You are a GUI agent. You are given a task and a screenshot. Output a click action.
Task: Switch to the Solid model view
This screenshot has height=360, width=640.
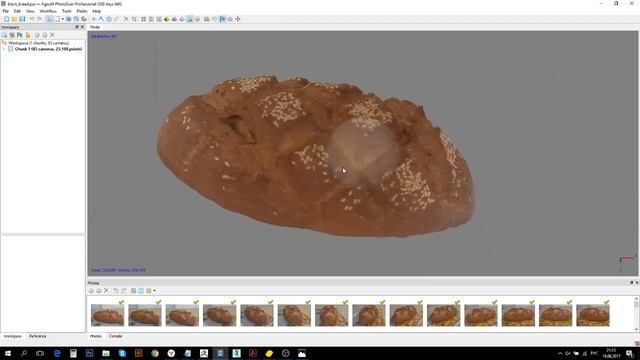click(x=174, y=19)
